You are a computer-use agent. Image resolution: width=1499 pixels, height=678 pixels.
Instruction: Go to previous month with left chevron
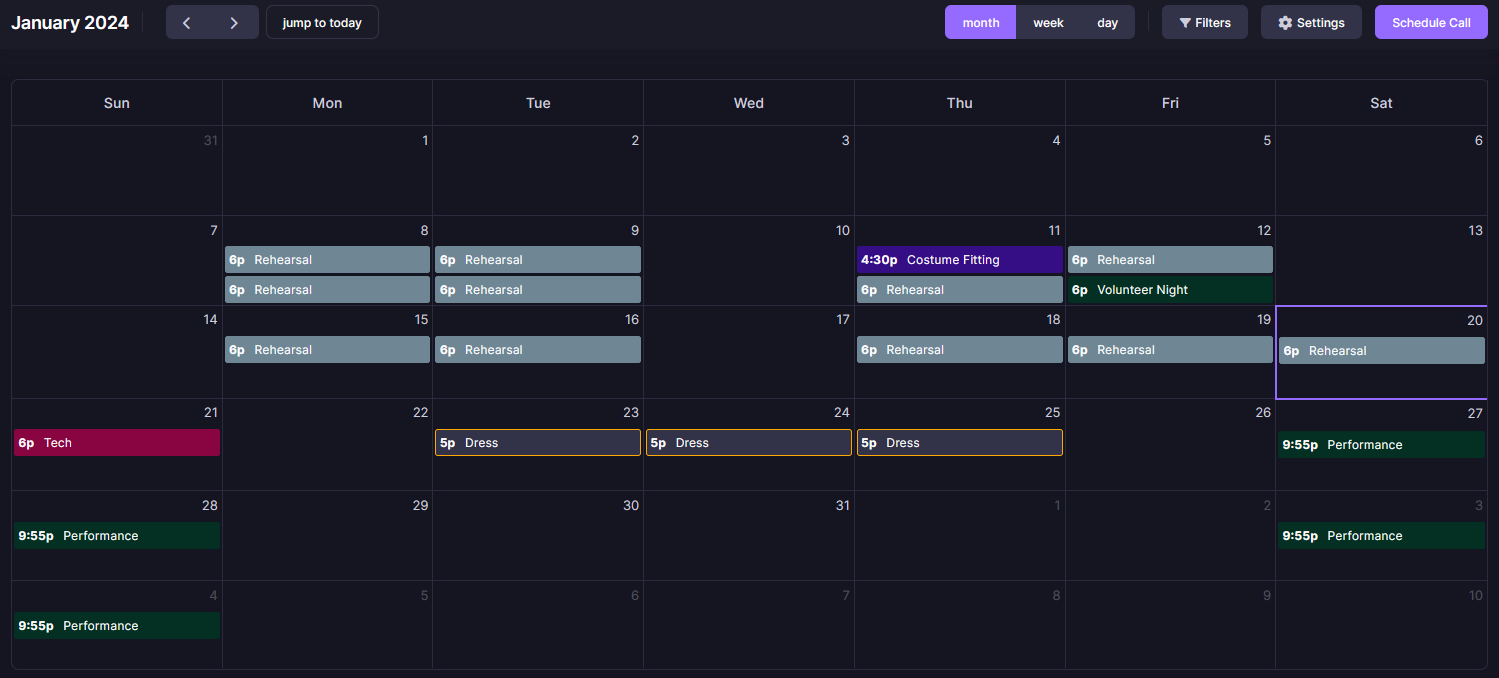coord(187,22)
